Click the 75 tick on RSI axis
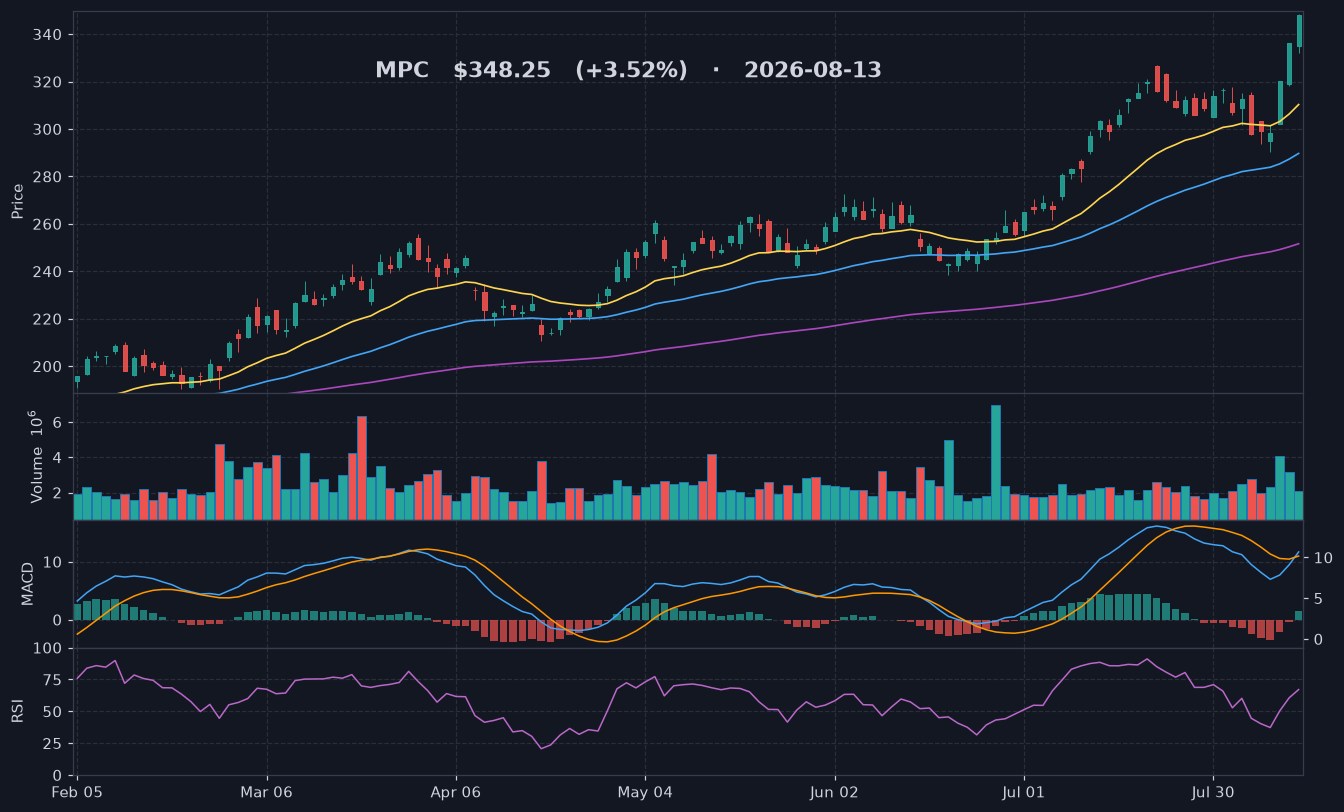The height and width of the screenshot is (812, 1344). click(54, 681)
